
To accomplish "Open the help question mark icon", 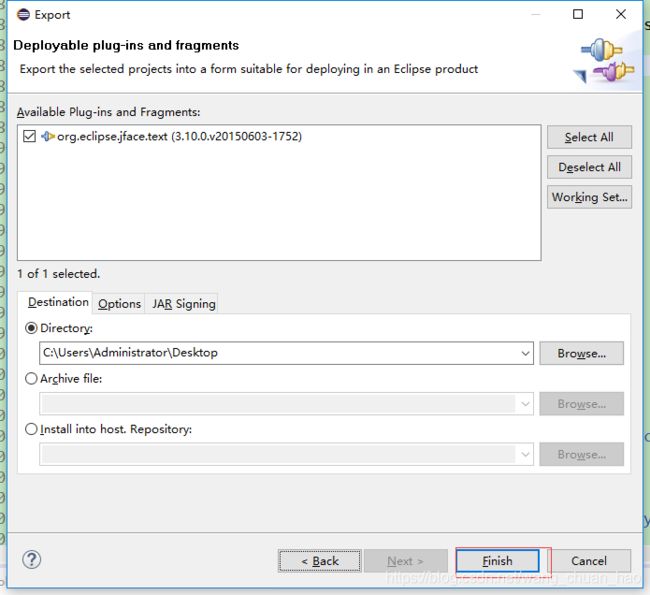I will pos(32,560).
